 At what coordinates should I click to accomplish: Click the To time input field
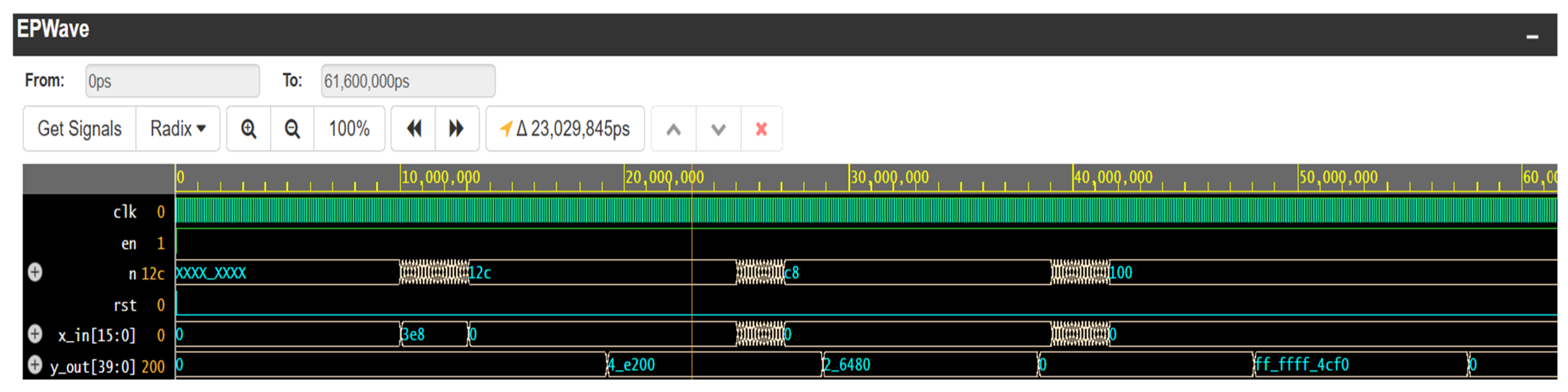[408, 81]
